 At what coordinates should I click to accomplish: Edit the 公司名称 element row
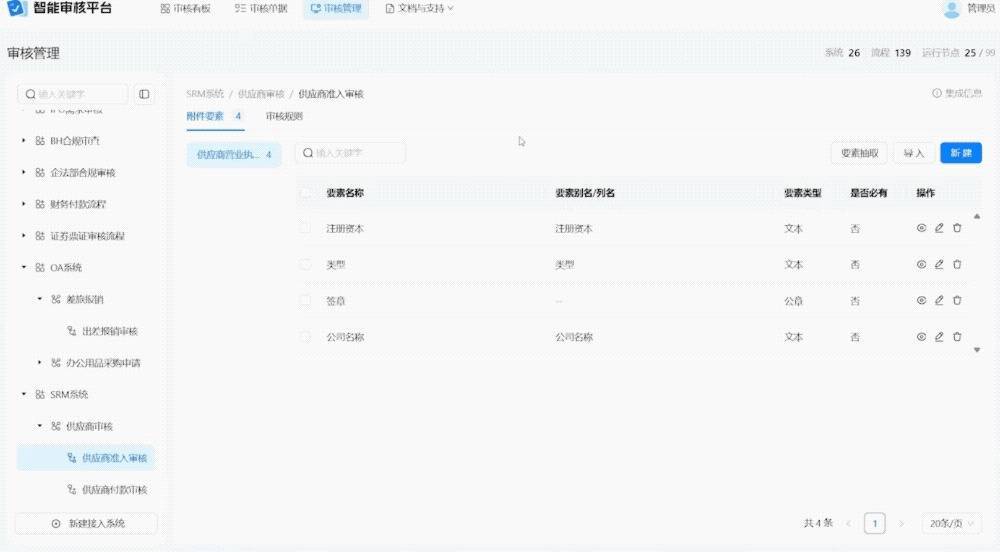tap(939, 337)
